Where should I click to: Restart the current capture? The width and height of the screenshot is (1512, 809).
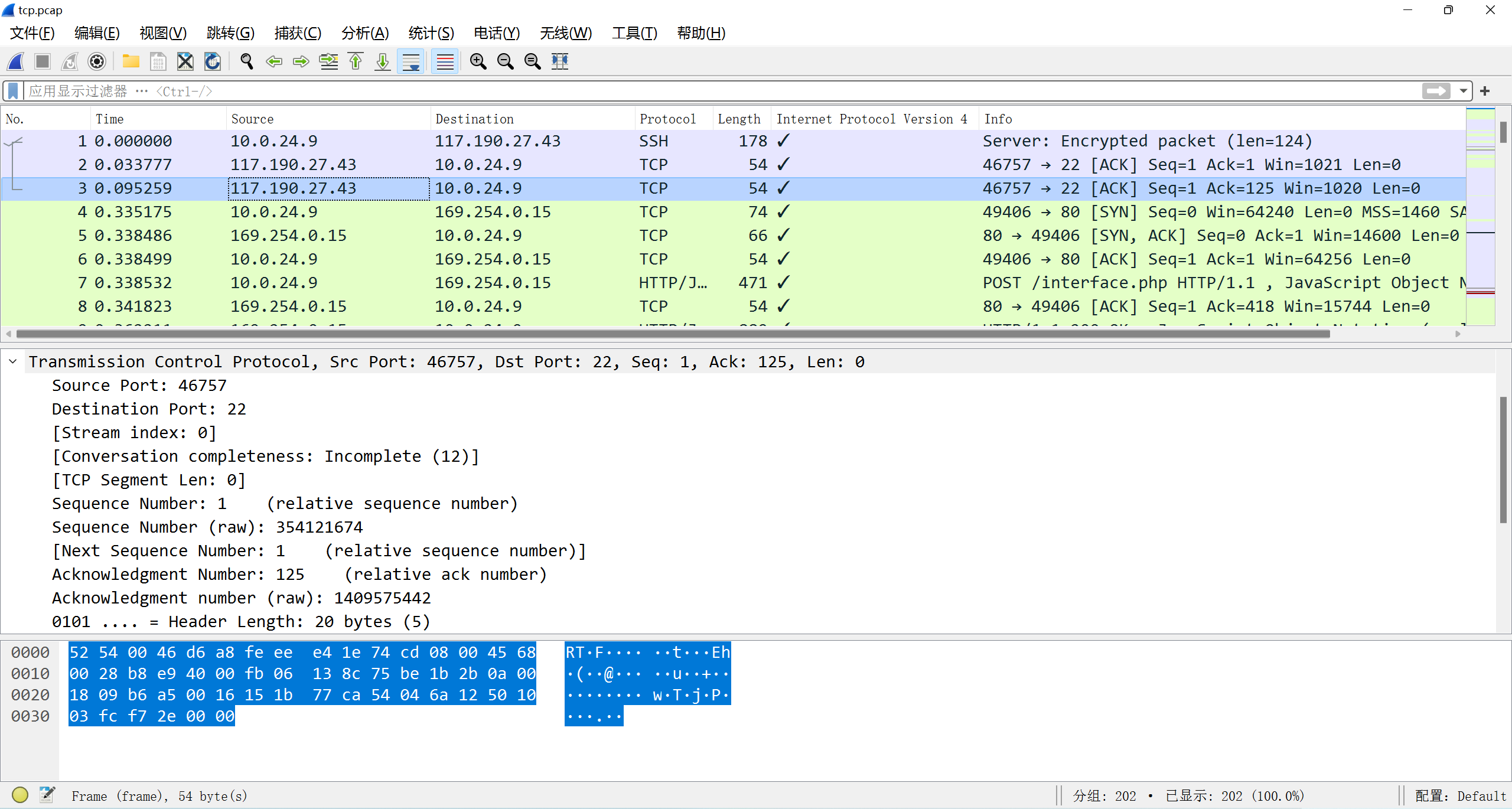70,61
